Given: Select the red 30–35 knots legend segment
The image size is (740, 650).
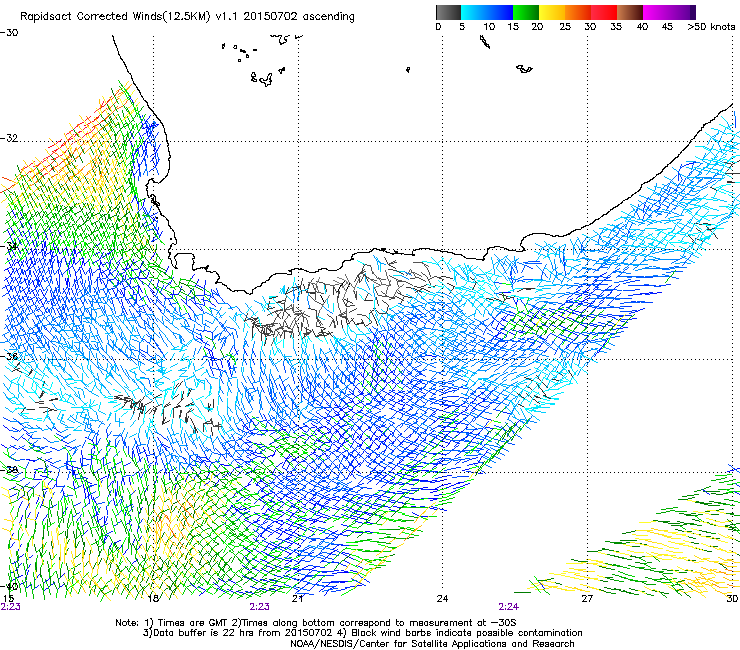Looking at the screenshot, I should (604, 12).
